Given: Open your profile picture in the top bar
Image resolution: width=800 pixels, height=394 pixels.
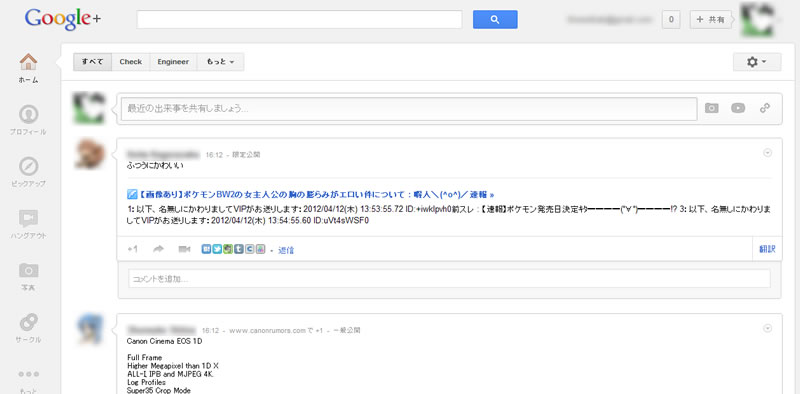Looking at the screenshot, I should click(757, 20).
